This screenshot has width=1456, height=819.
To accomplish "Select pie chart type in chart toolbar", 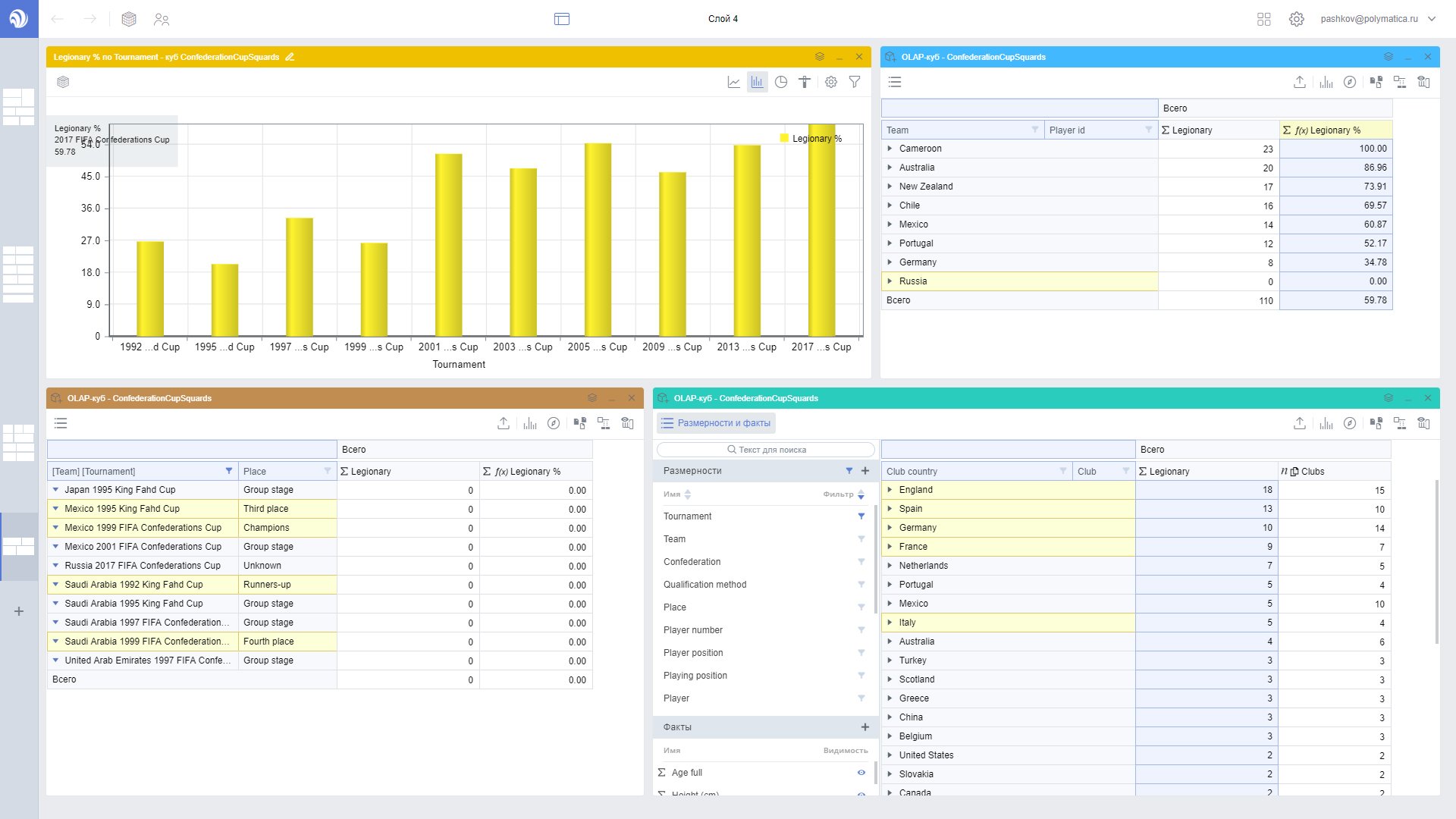I will point(781,82).
